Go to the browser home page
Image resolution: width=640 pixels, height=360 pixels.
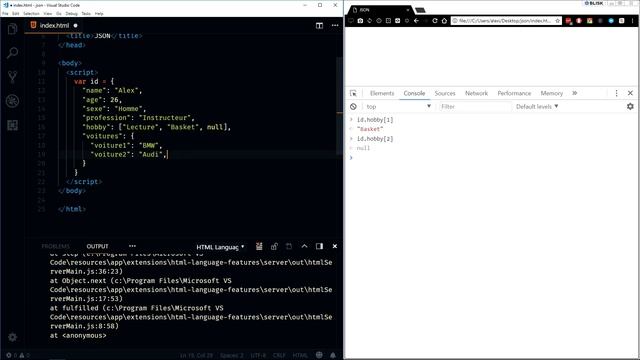click(444, 21)
